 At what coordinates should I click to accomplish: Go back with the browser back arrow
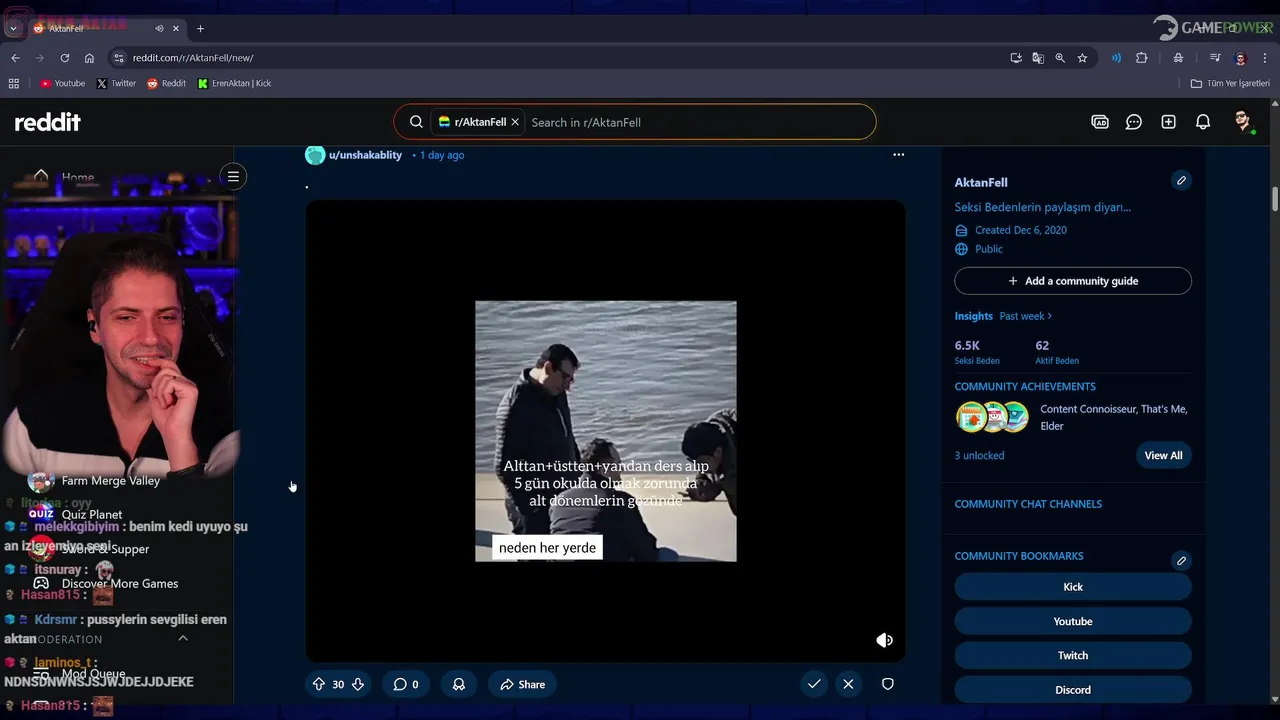tap(15, 58)
